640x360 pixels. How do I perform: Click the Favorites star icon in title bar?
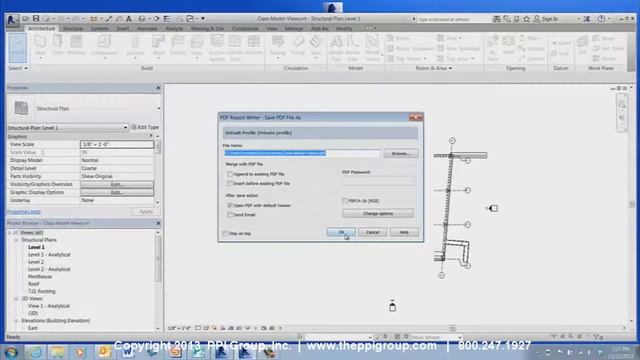point(527,19)
